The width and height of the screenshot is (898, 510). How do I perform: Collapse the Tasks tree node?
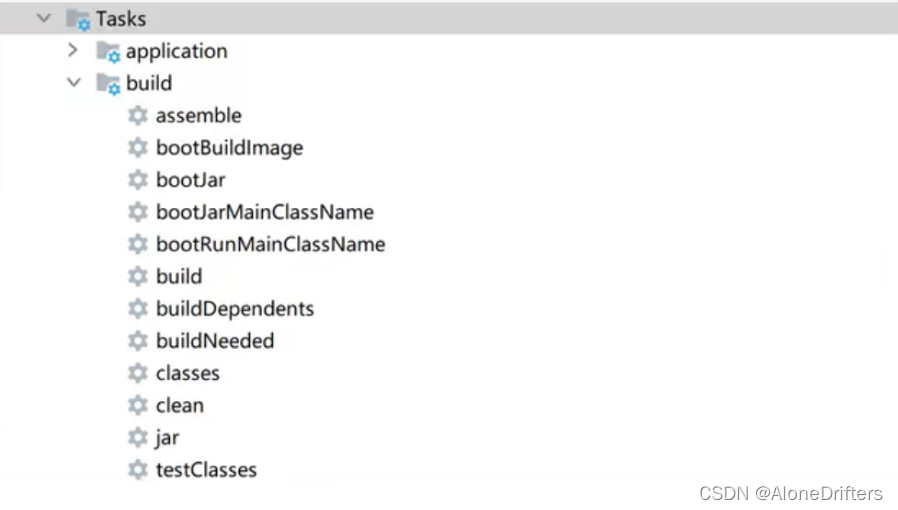point(44,18)
